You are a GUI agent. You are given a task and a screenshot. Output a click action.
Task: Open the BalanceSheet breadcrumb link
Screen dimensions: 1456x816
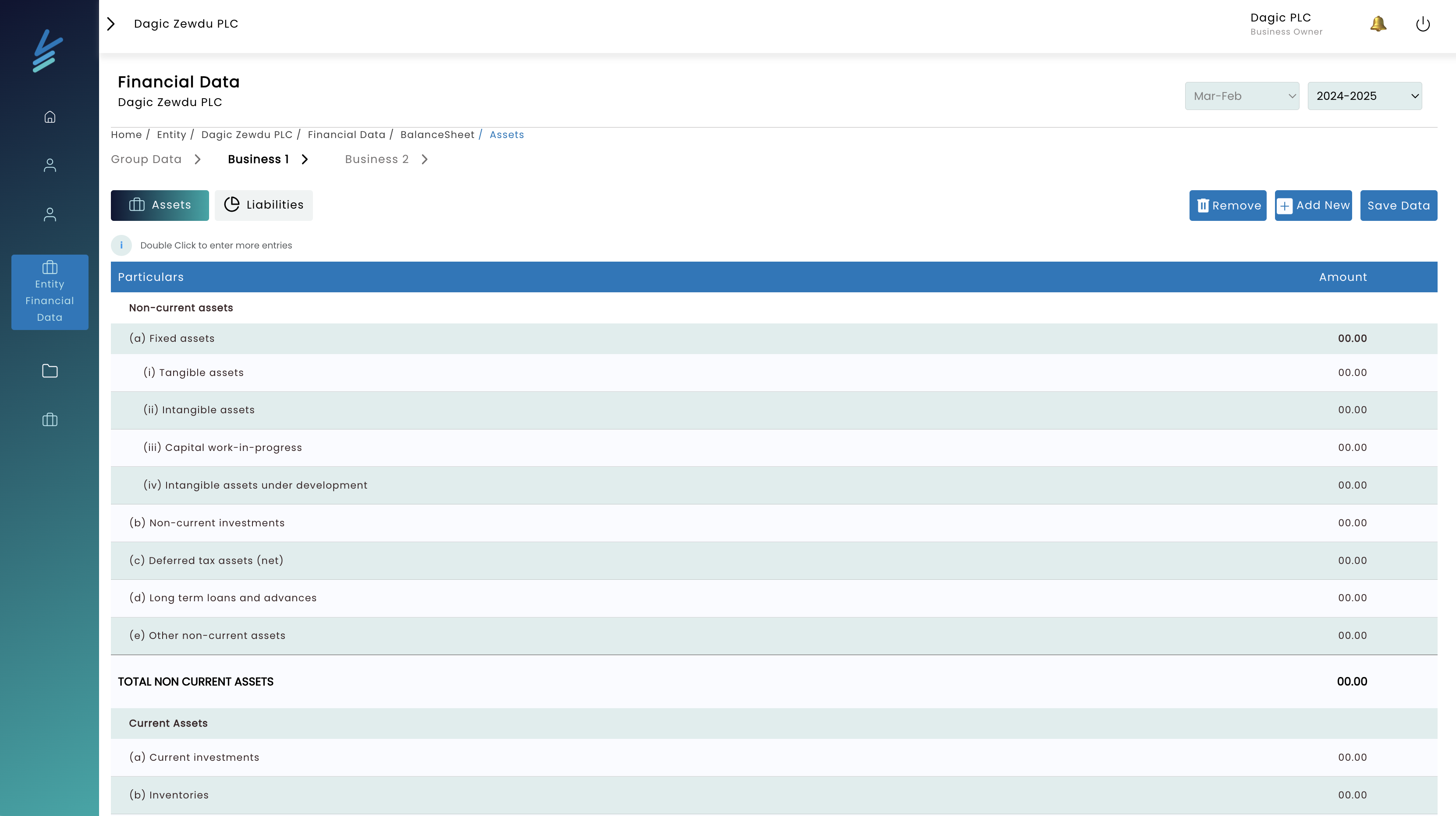(x=437, y=135)
